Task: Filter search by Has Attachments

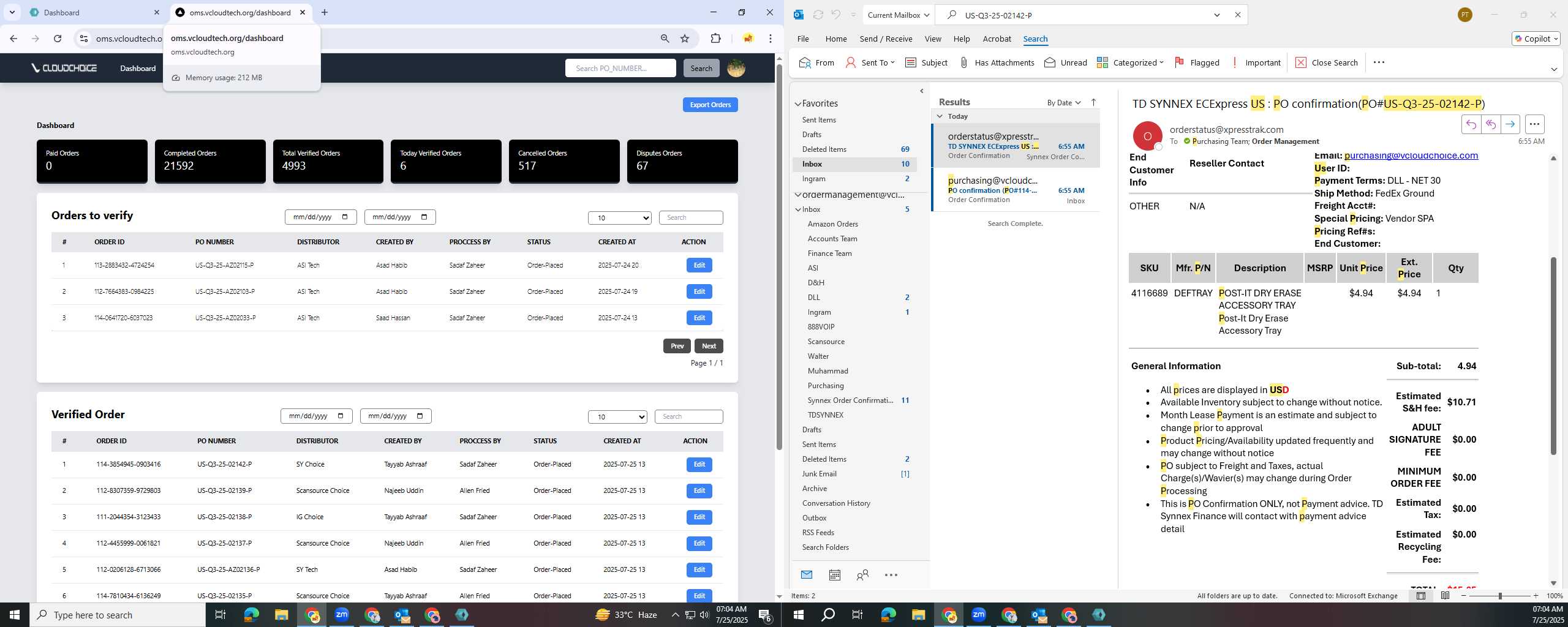Action: click(x=997, y=62)
